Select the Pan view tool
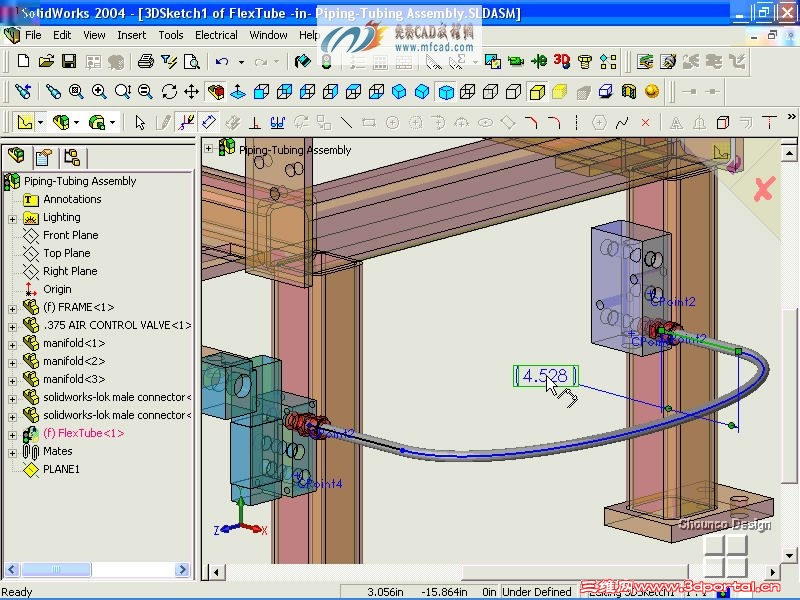The image size is (800, 600). point(192,92)
